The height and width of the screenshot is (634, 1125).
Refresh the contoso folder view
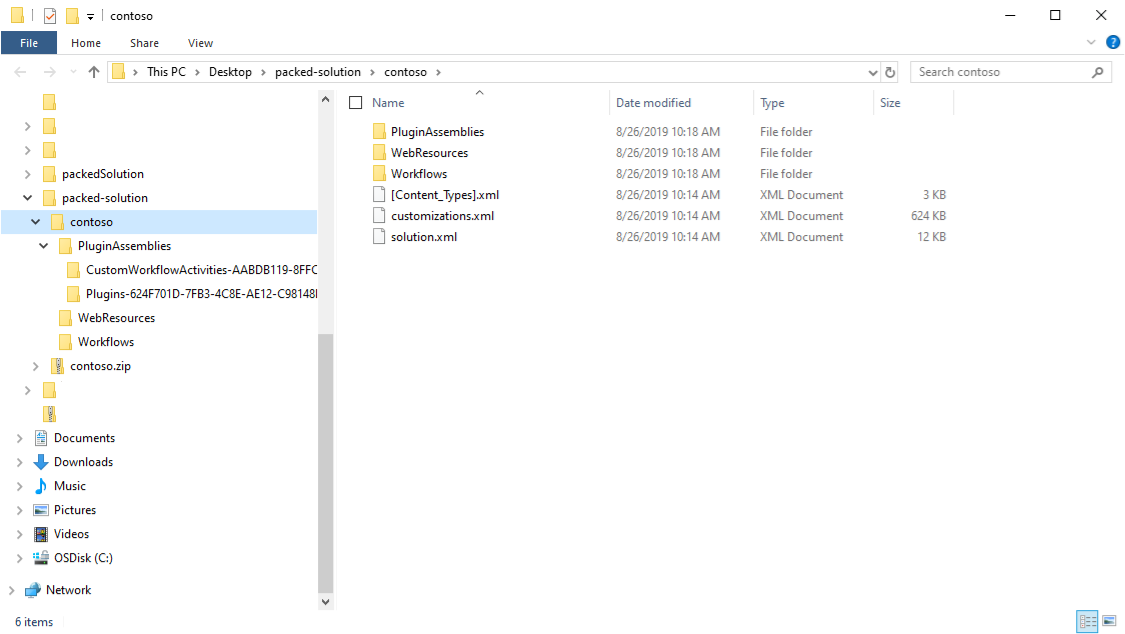click(890, 71)
